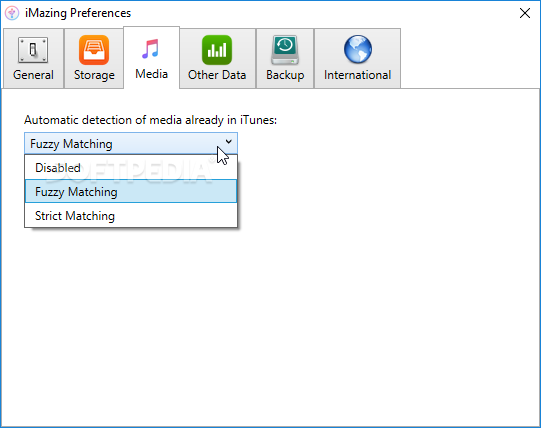Pick Fuzzy Matching in the open list

tap(131, 191)
